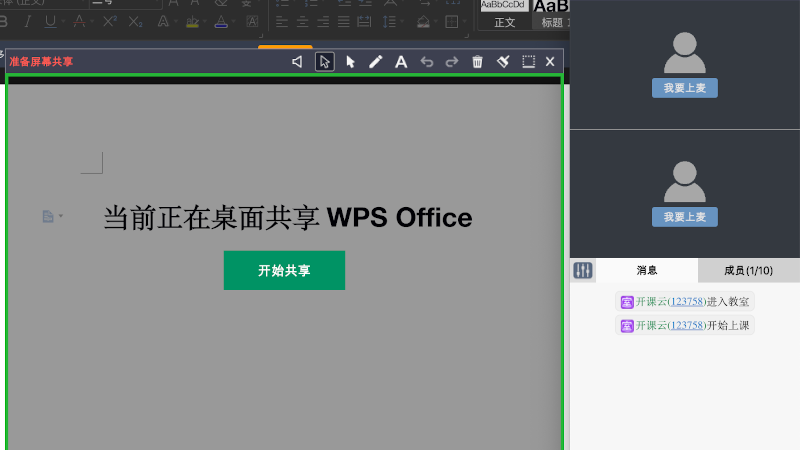The width and height of the screenshot is (800, 450).
Task: Click the character border boxed A icon
Action: [252, 21]
